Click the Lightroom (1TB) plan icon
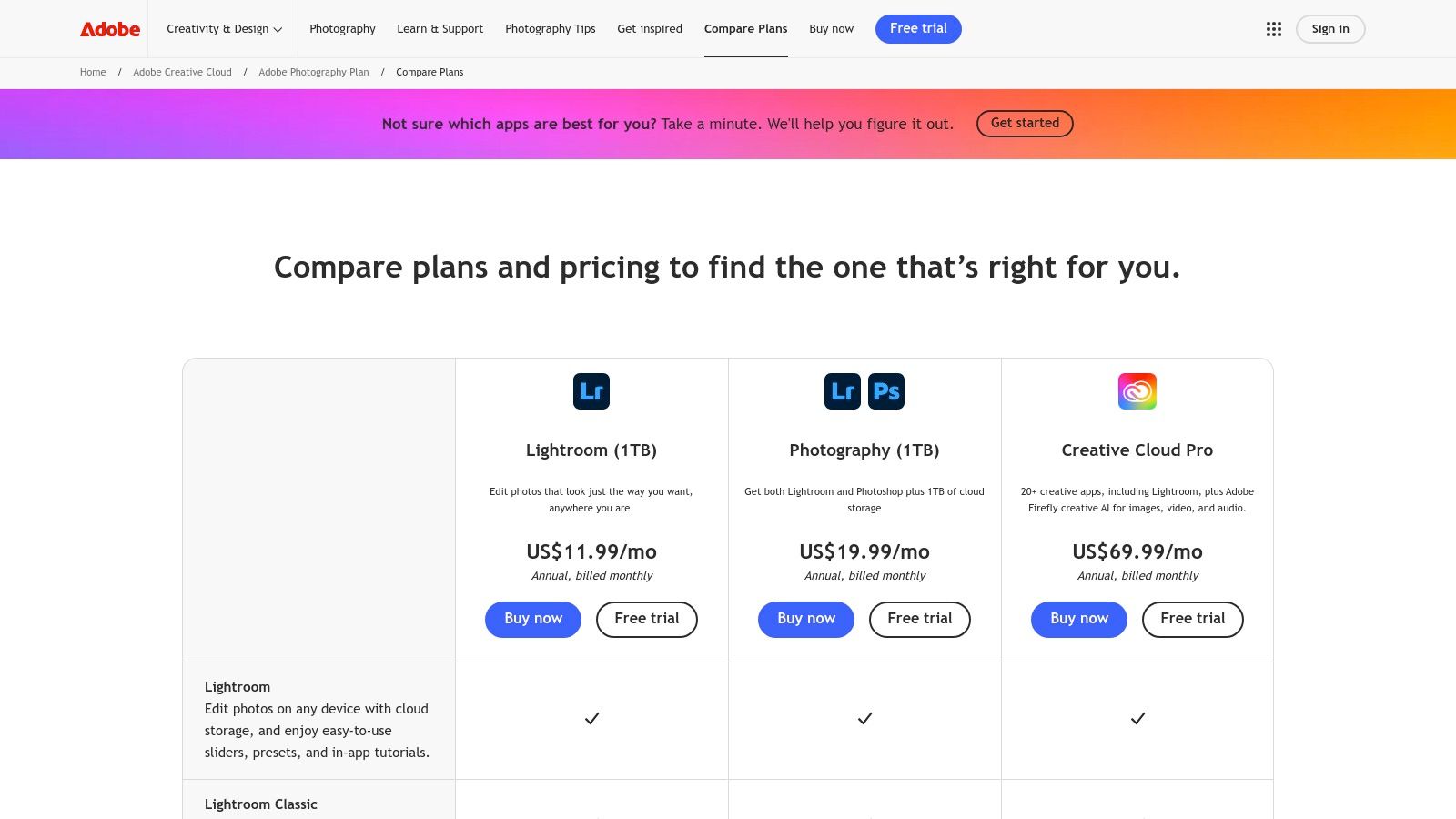The width and height of the screenshot is (1456, 819). (591, 391)
